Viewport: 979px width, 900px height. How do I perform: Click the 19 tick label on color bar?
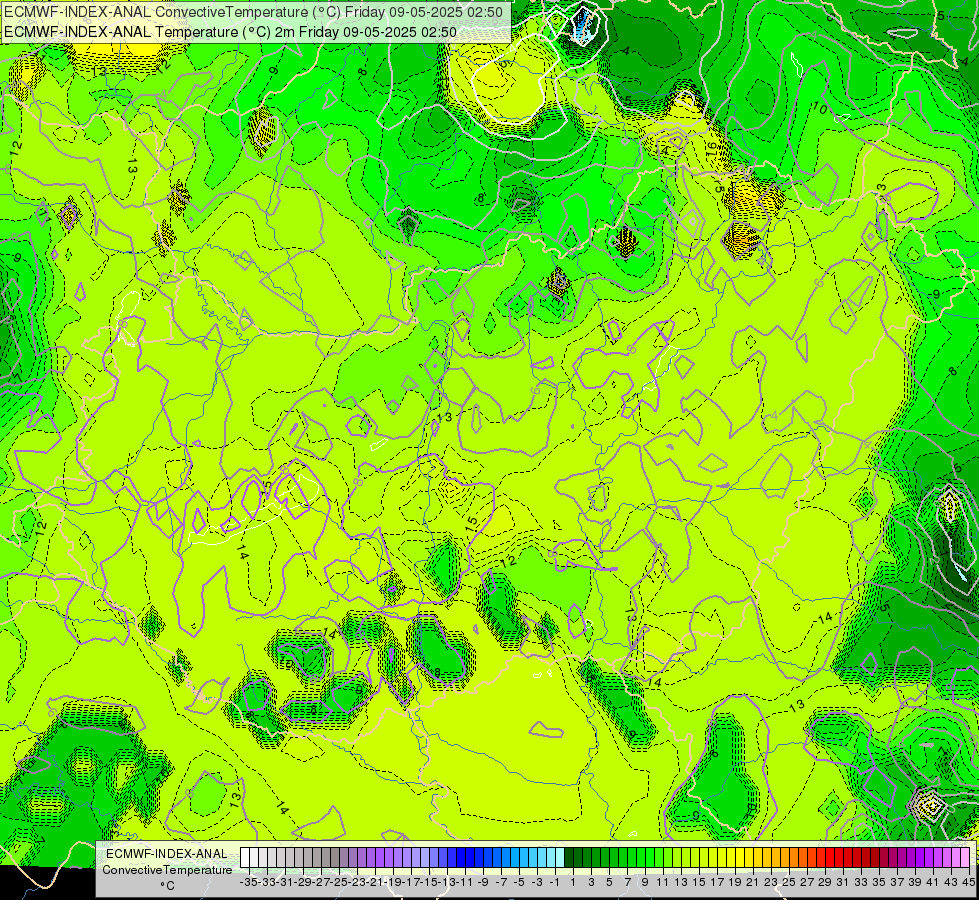(x=735, y=882)
